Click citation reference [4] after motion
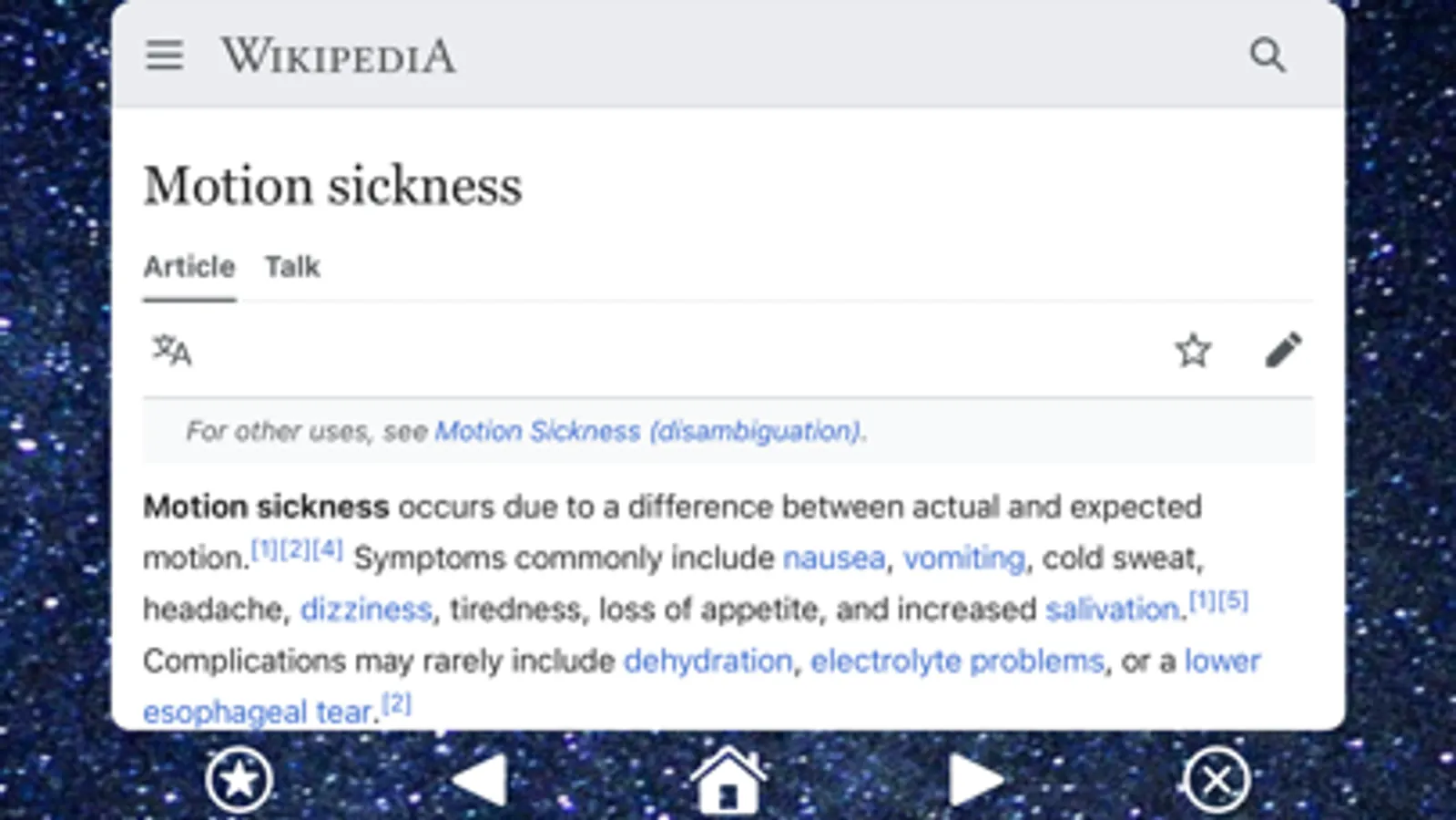1456x820 pixels. click(x=327, y=548)
